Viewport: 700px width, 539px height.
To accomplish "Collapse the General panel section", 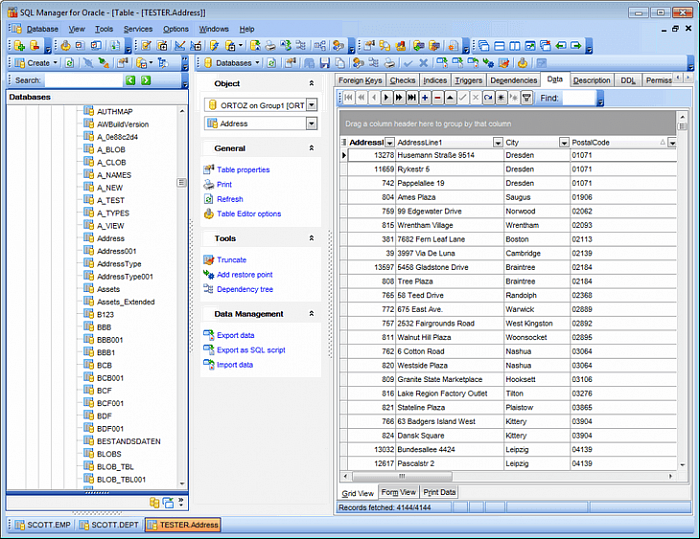I will pyautogui.click(x=312, y=148).
